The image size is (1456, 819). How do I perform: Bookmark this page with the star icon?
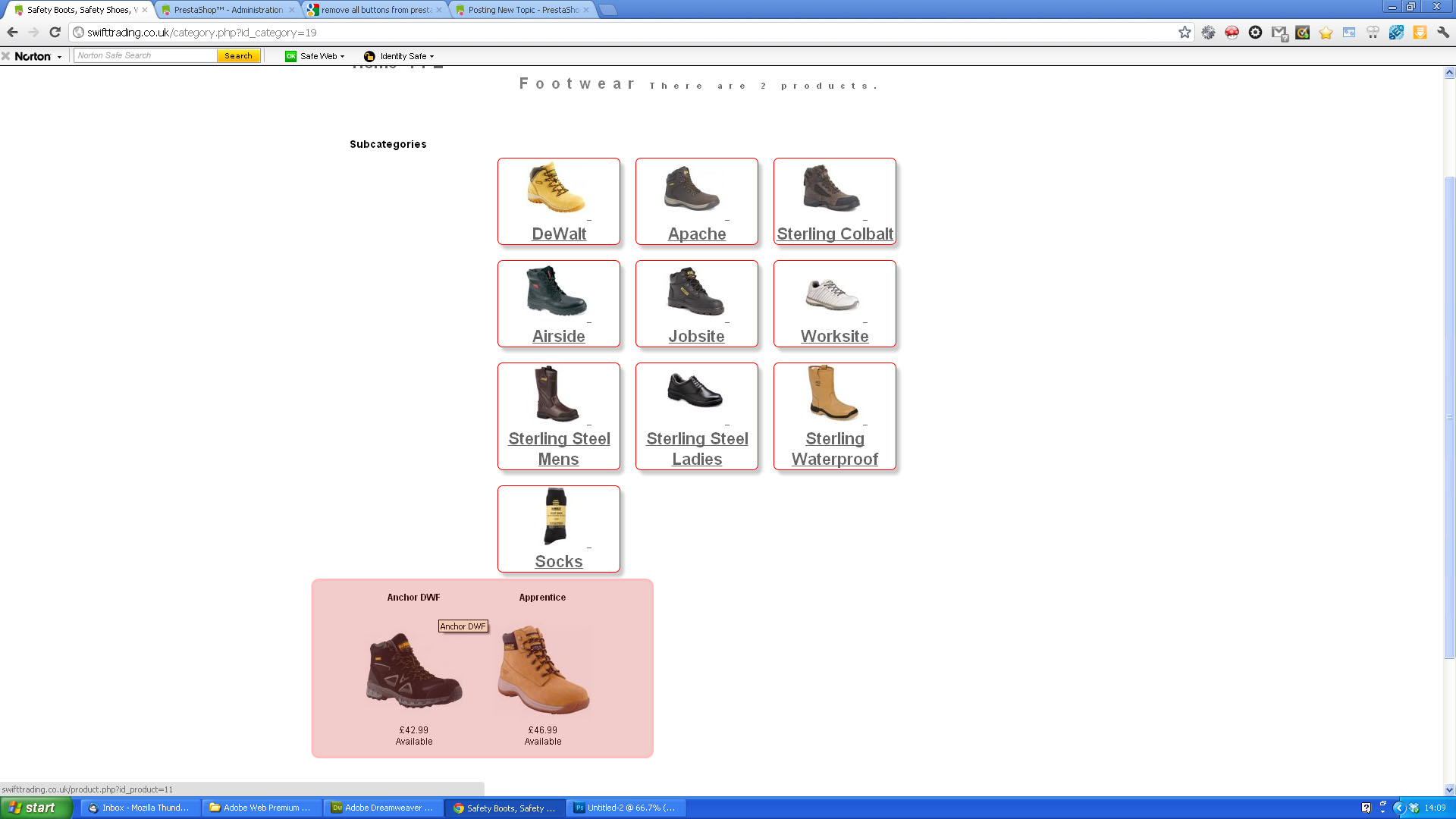[x=1185, y=32]
